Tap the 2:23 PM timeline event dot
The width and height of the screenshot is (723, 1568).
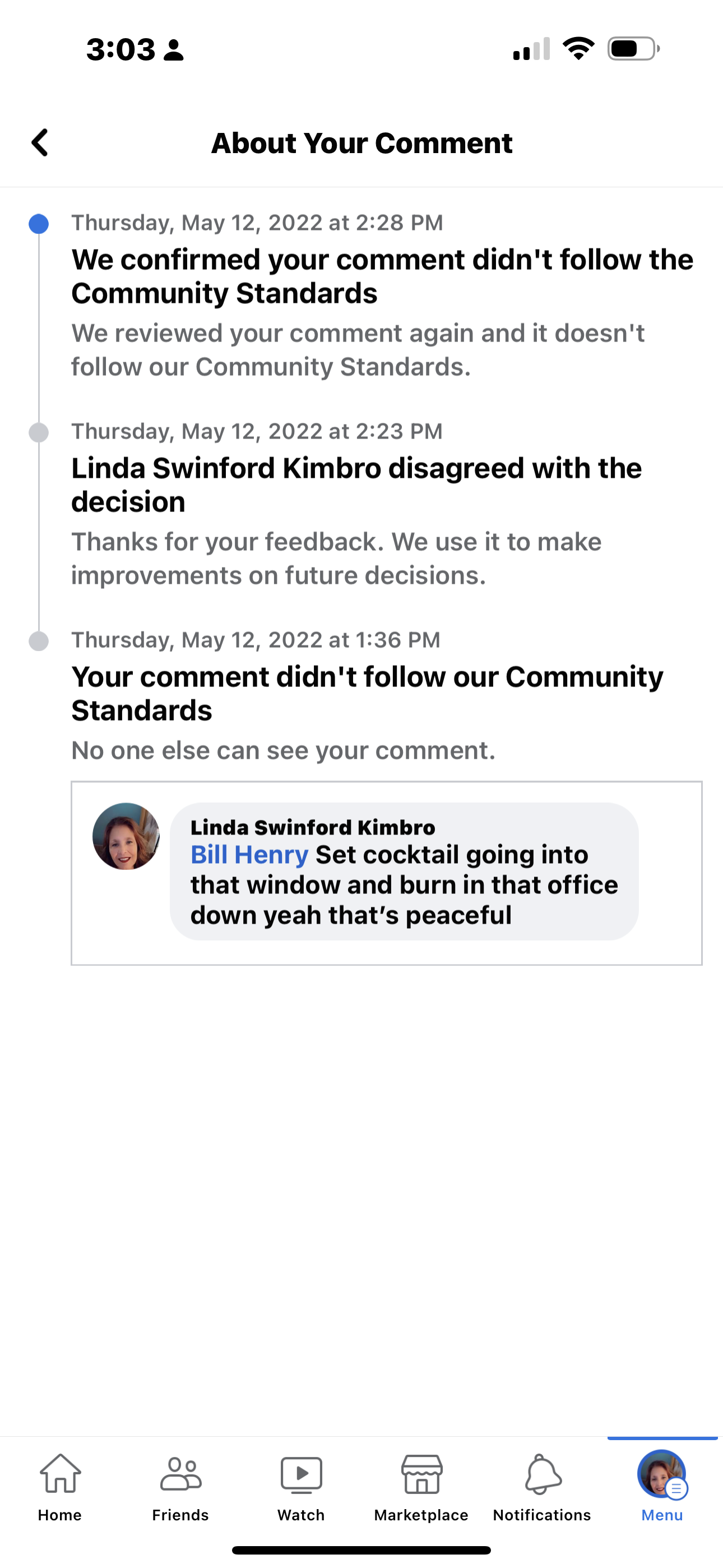click(39, 433)
